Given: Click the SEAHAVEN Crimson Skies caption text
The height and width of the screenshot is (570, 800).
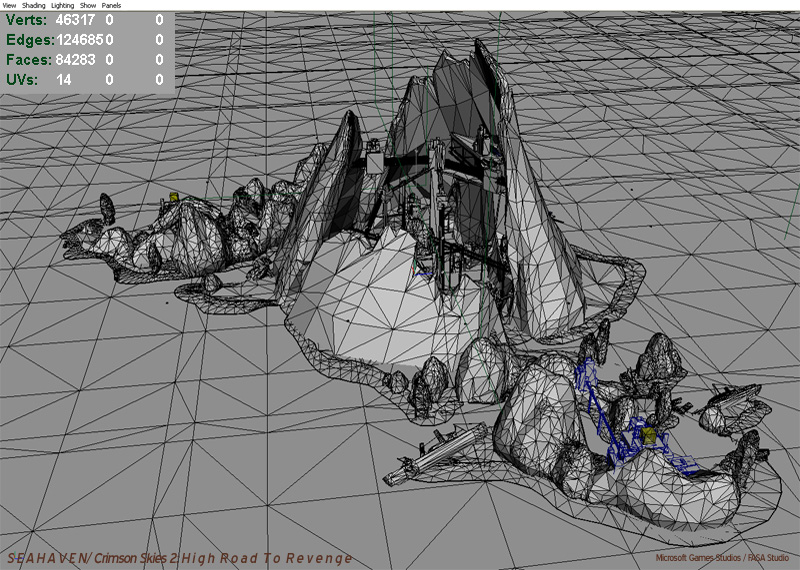Looking at the screenshot, I should point(180,558).
